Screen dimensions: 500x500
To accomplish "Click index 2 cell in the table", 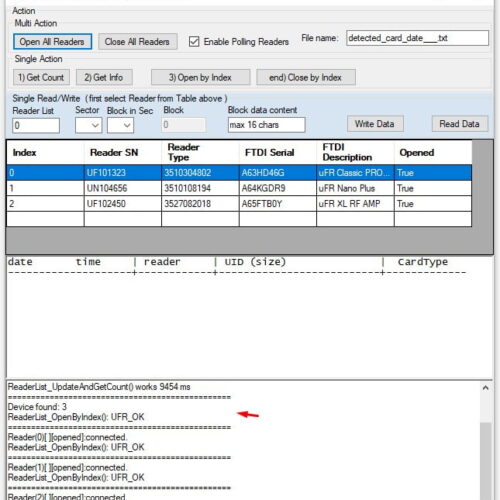I will [x=45, y=204].
